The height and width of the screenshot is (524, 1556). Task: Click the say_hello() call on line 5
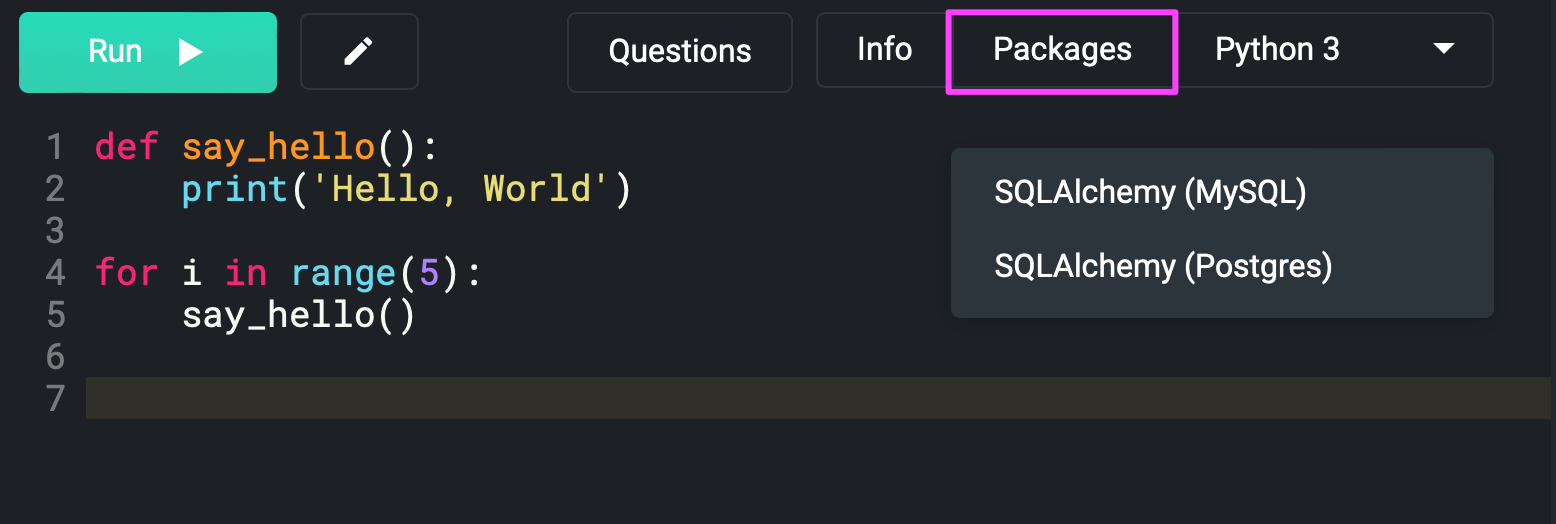[x=298, y=316]
